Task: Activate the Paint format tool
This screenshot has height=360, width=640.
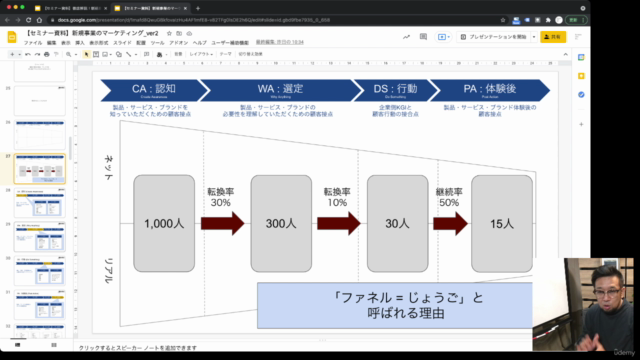Action: coord(56,54)
